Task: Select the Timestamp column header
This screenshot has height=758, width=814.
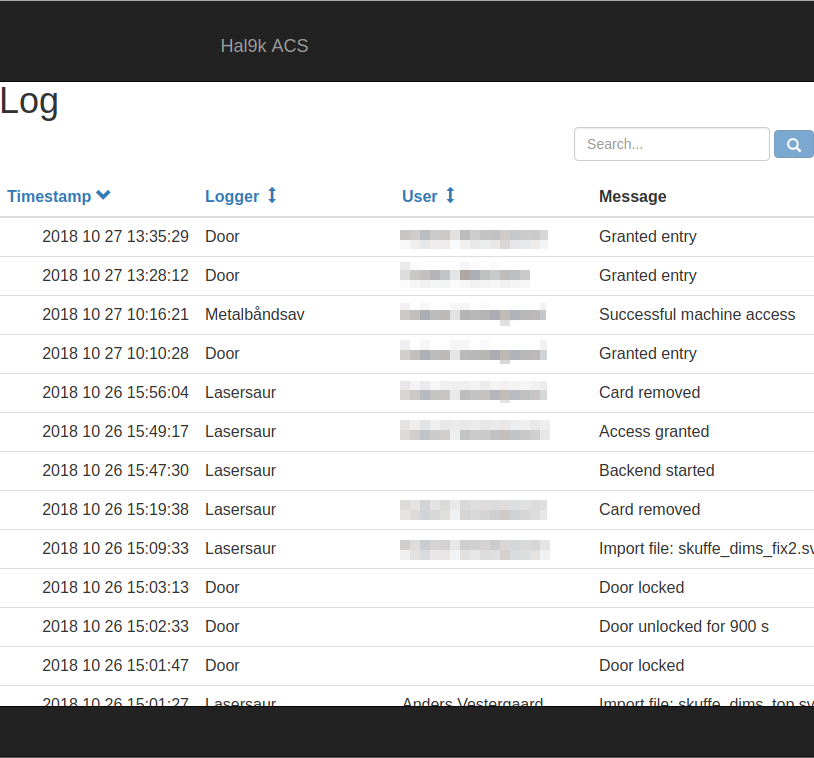Action: click(49, 196)
